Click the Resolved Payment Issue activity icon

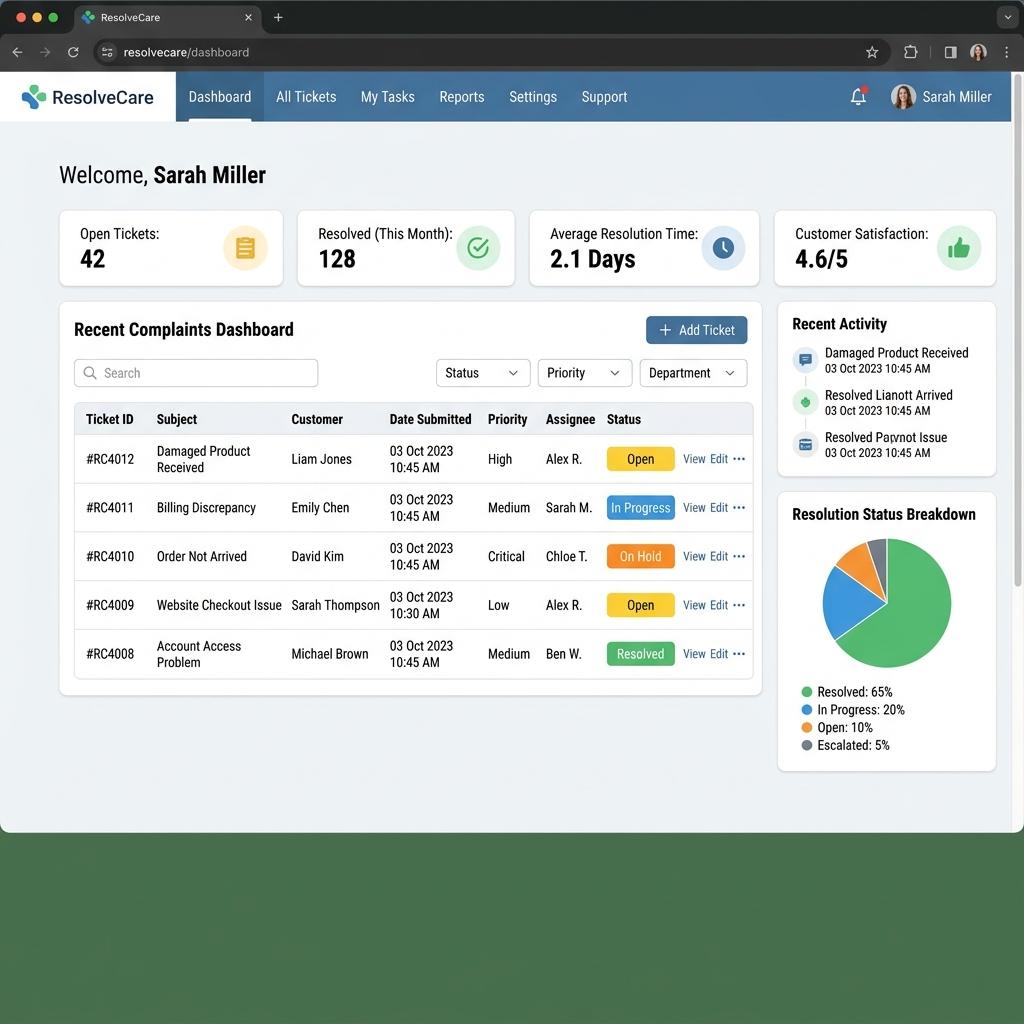(x=805, y=445)
